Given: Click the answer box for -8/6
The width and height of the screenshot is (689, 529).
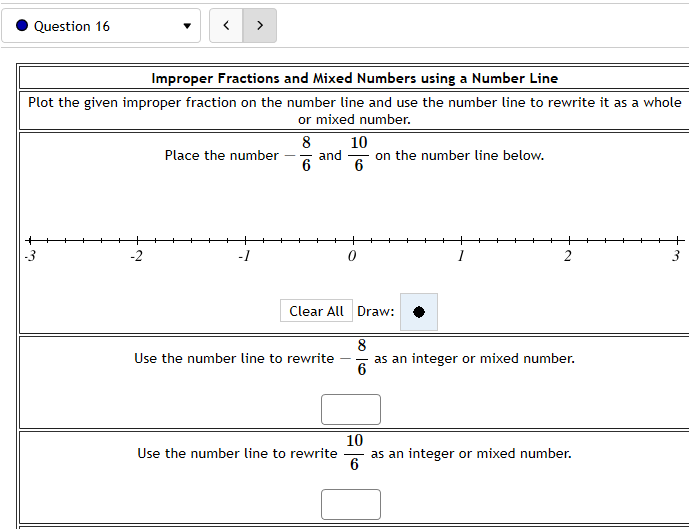Looking at the screenshot, I should [351, 409].
